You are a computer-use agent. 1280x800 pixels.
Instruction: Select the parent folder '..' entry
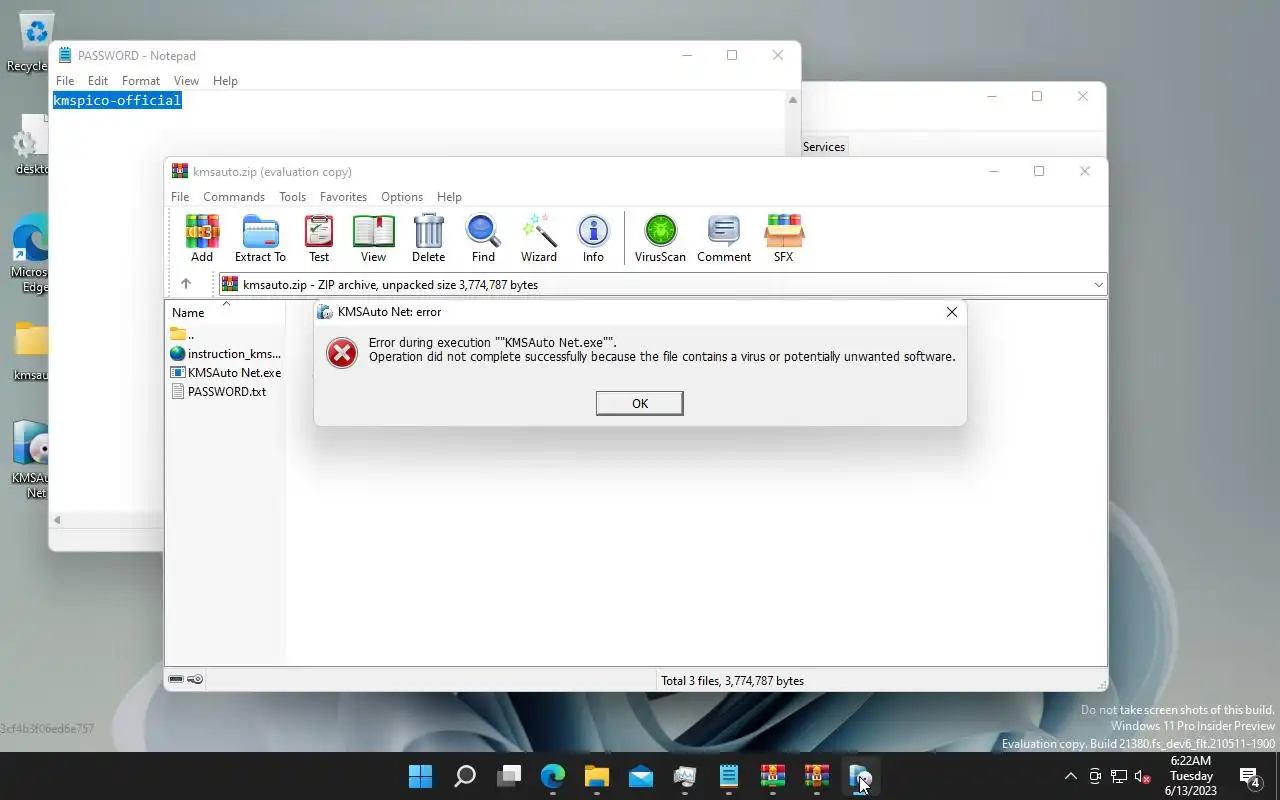pyautogui.click(x=182, y=335)
